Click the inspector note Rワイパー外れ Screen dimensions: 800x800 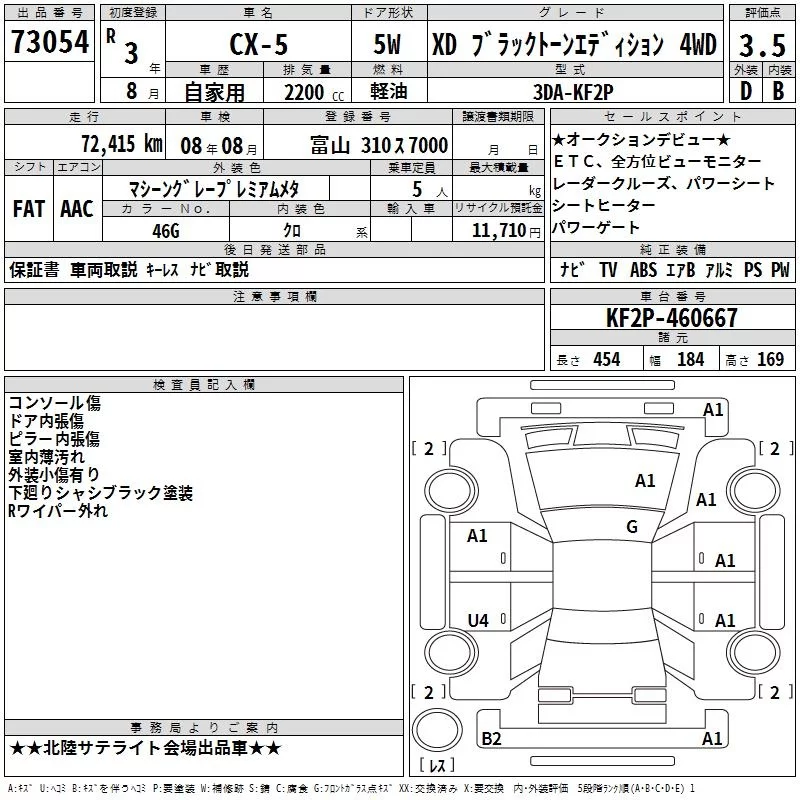tap(58, 511)
